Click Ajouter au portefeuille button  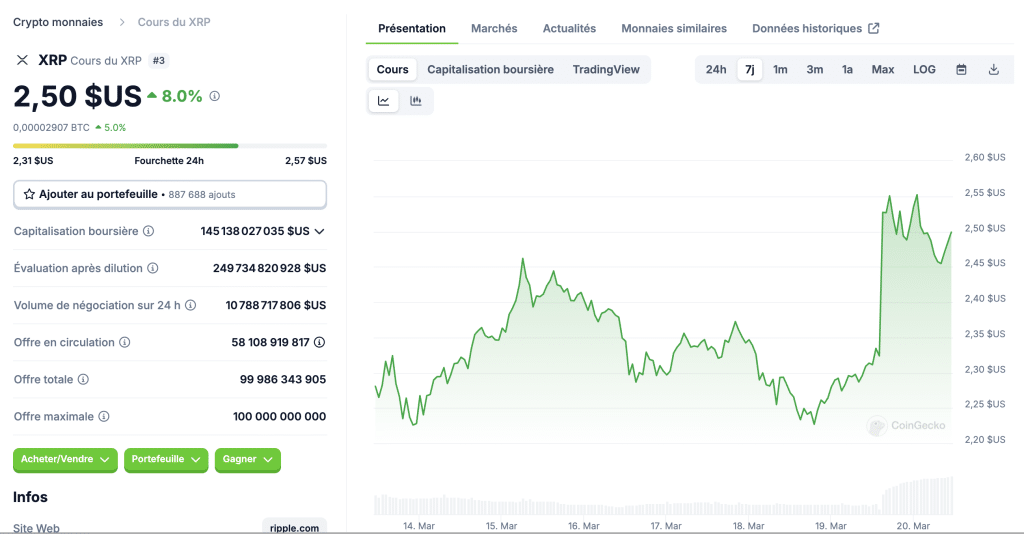pyautogui.click(x=170, y=195)
